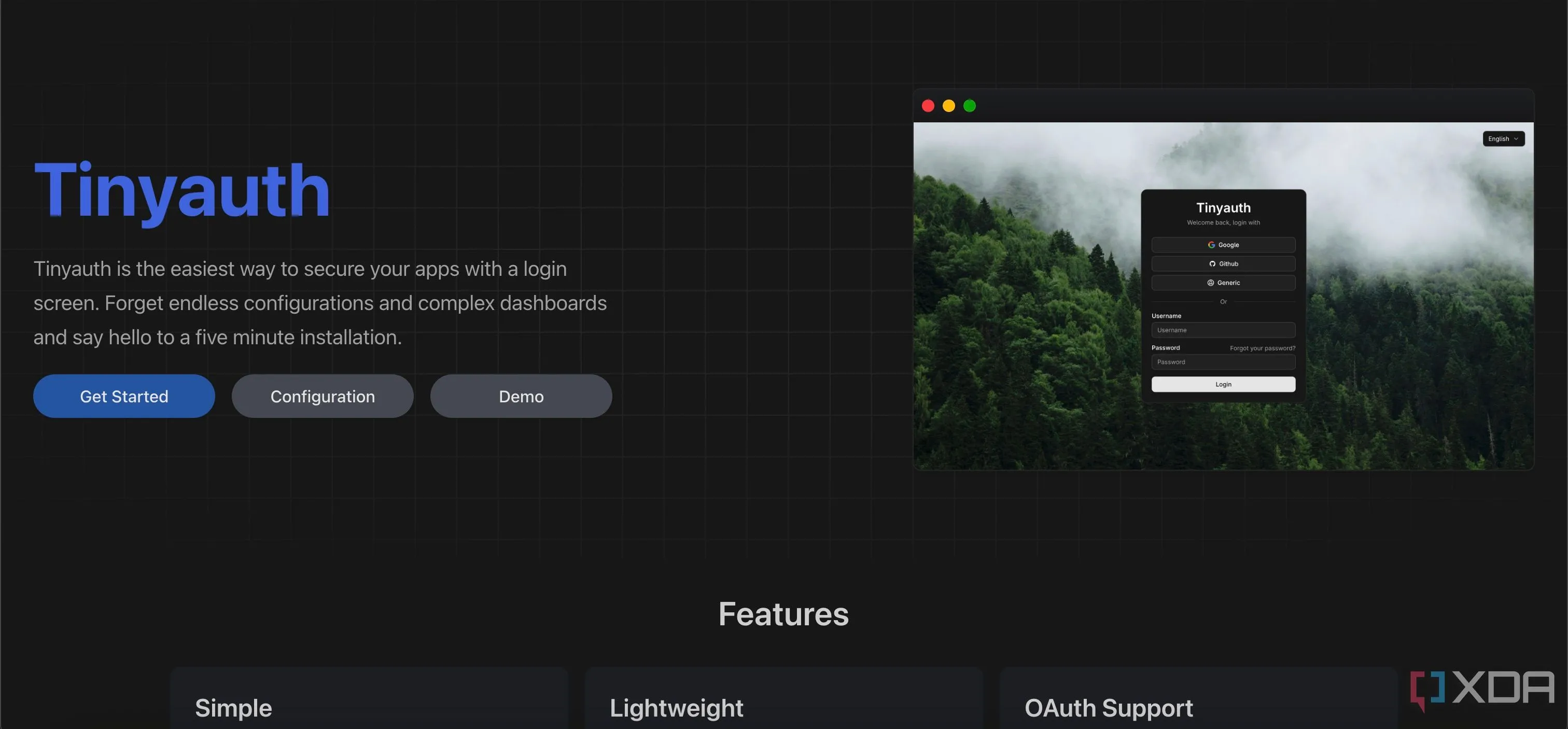Submit with the white Login button
Image resolution: width=1568 pixels, height=729 pixels.
point(1224,384)
